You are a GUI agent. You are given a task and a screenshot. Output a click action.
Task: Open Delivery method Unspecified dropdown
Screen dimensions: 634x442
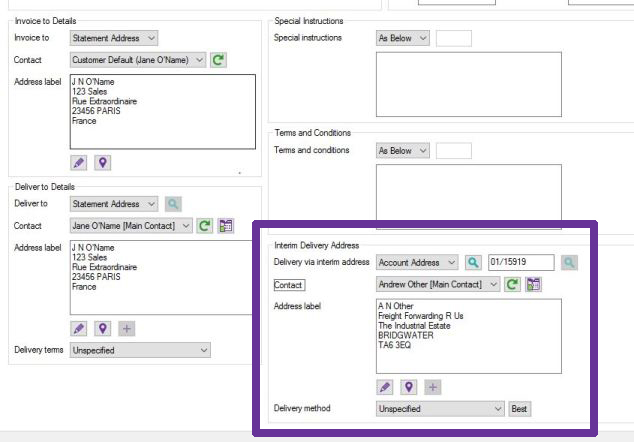click(440, 409)
